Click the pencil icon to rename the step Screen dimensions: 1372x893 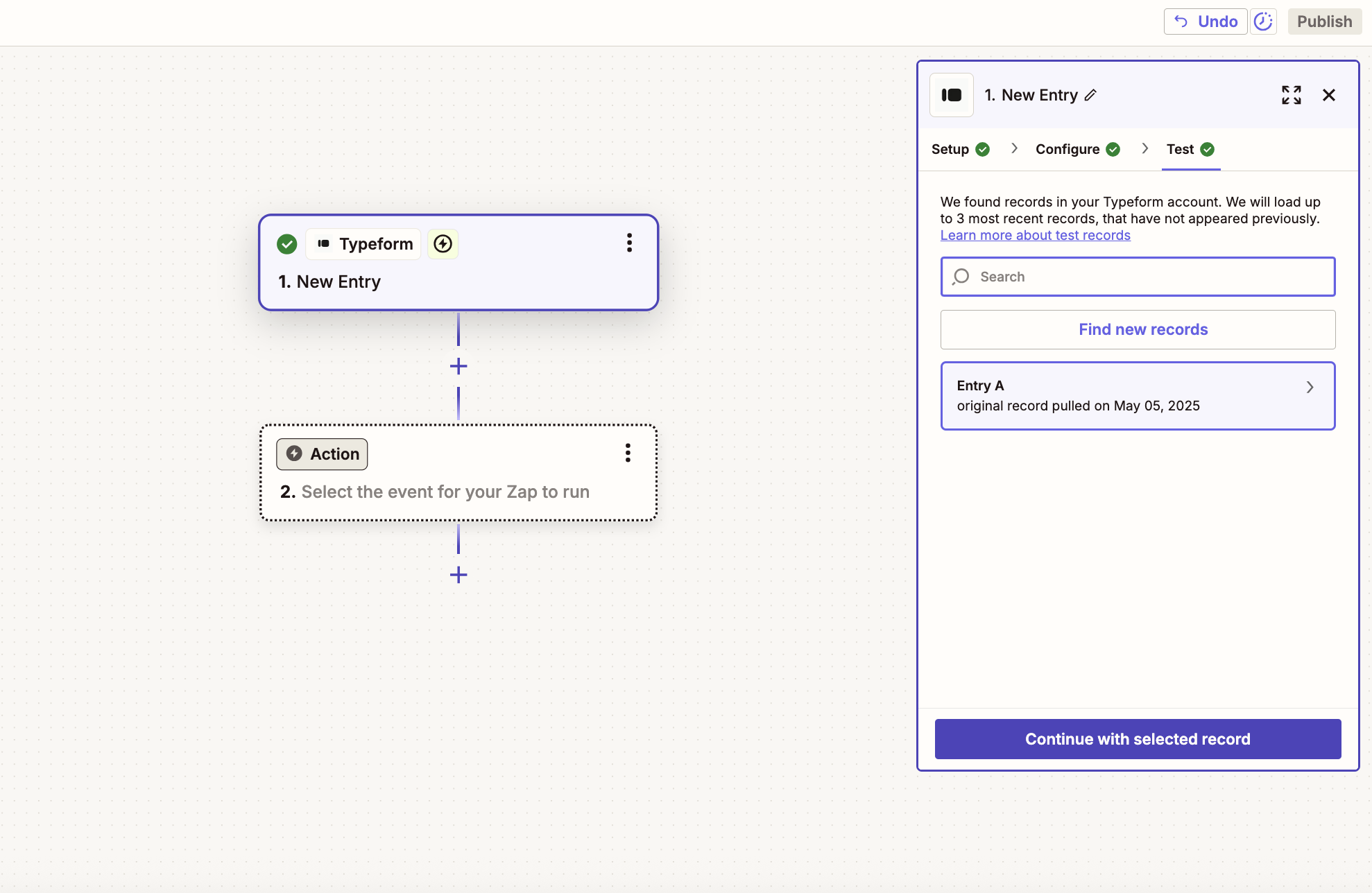click(1091, 96)
